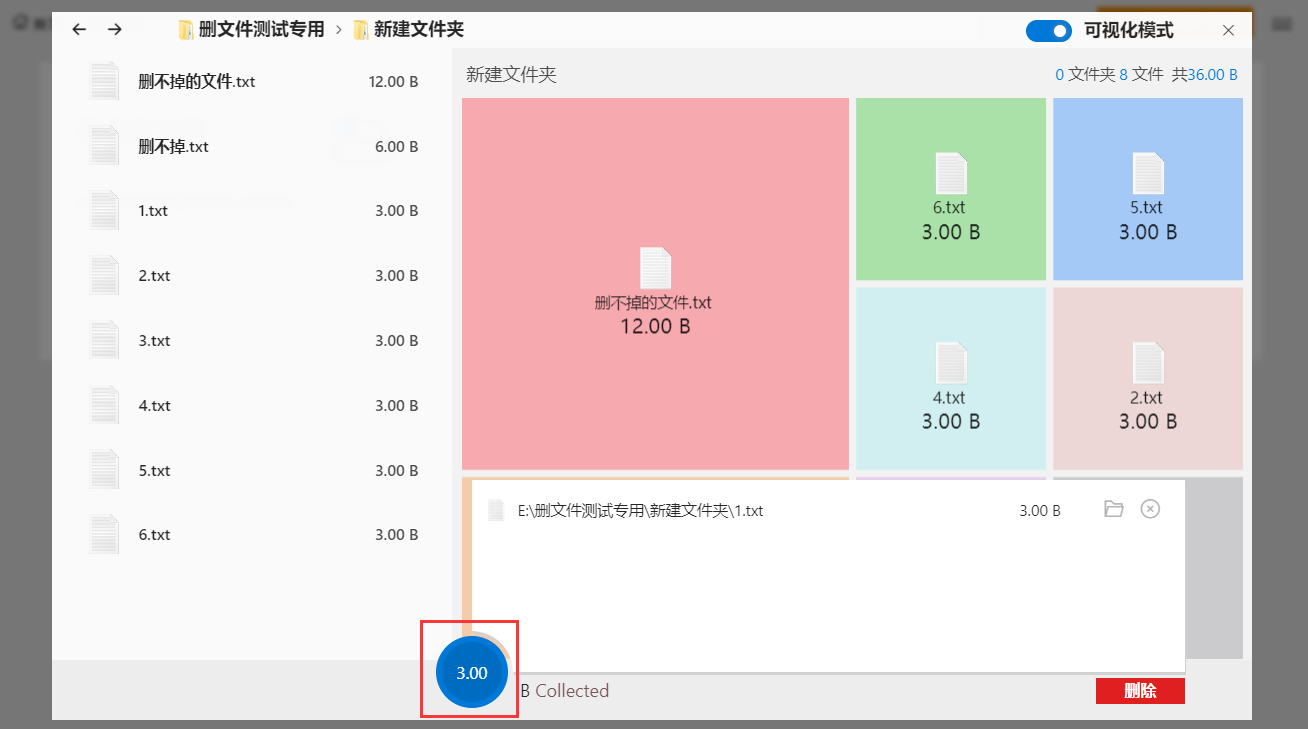This screenshot has width=1308, height=729.
Task: Click the breadcrumb chevron separator
Action: coord(339,30)
